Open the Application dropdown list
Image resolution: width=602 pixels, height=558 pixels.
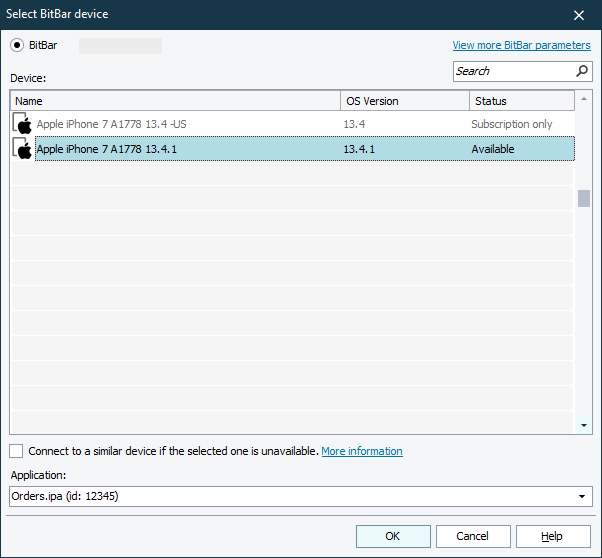pyautogui.click(x=583, y=497)
